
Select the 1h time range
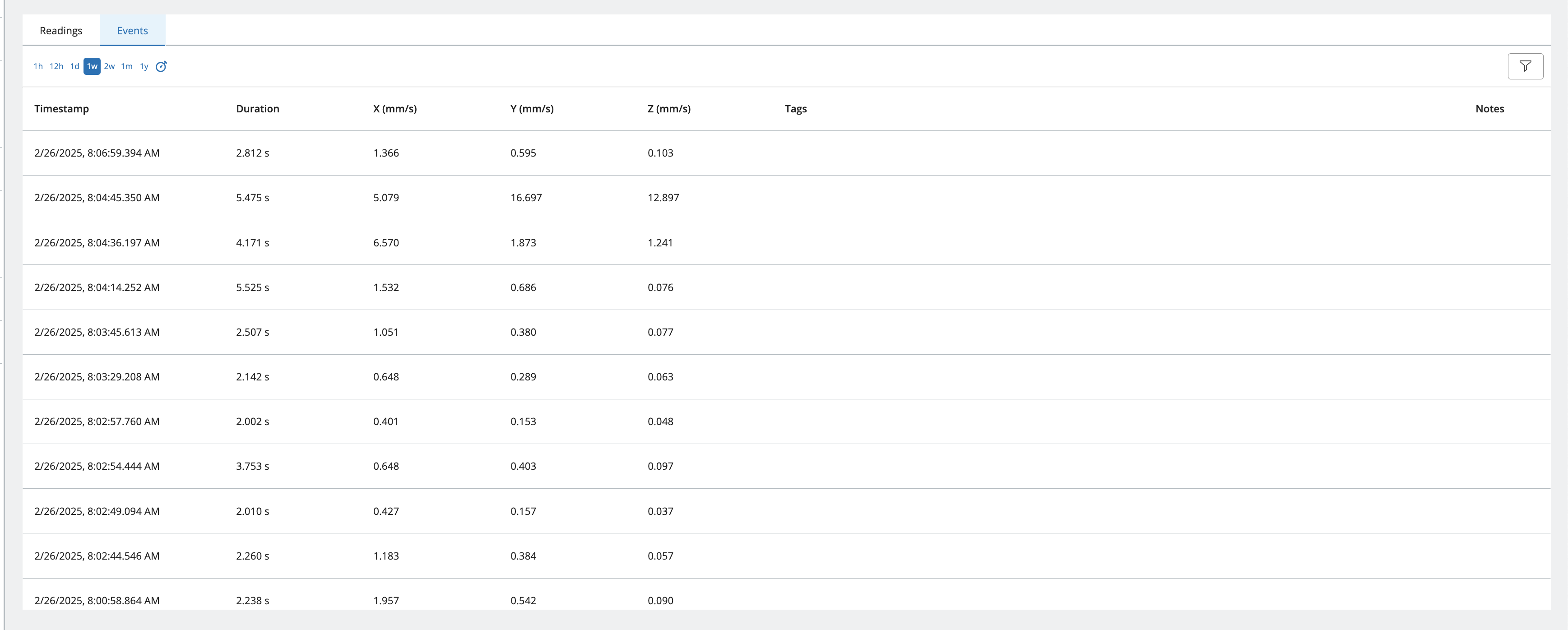[38, 66]
